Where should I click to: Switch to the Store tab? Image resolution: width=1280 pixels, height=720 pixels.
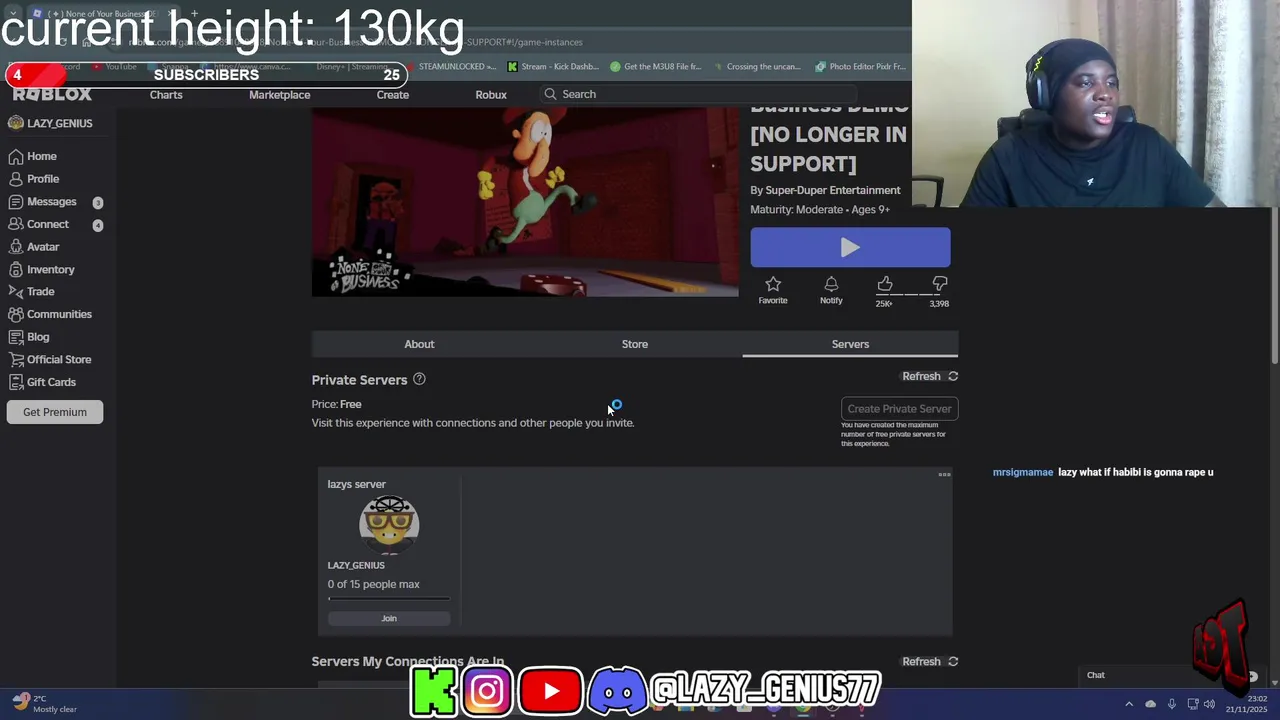[x=635, y=344]
